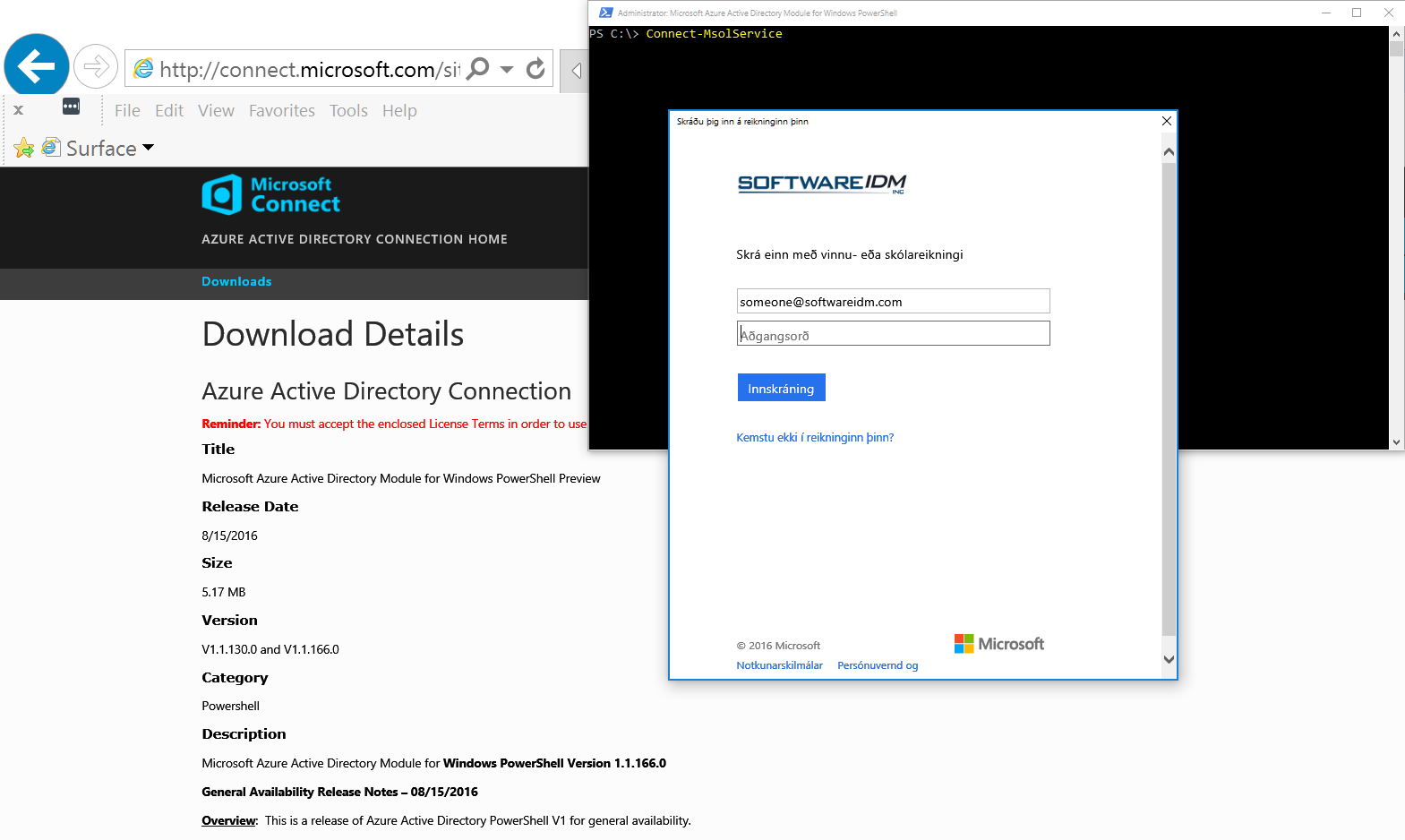The height and width of the screenshot is (840, 1405).
Task: Click the Powershell category value
Action: (x=230, y=706)
